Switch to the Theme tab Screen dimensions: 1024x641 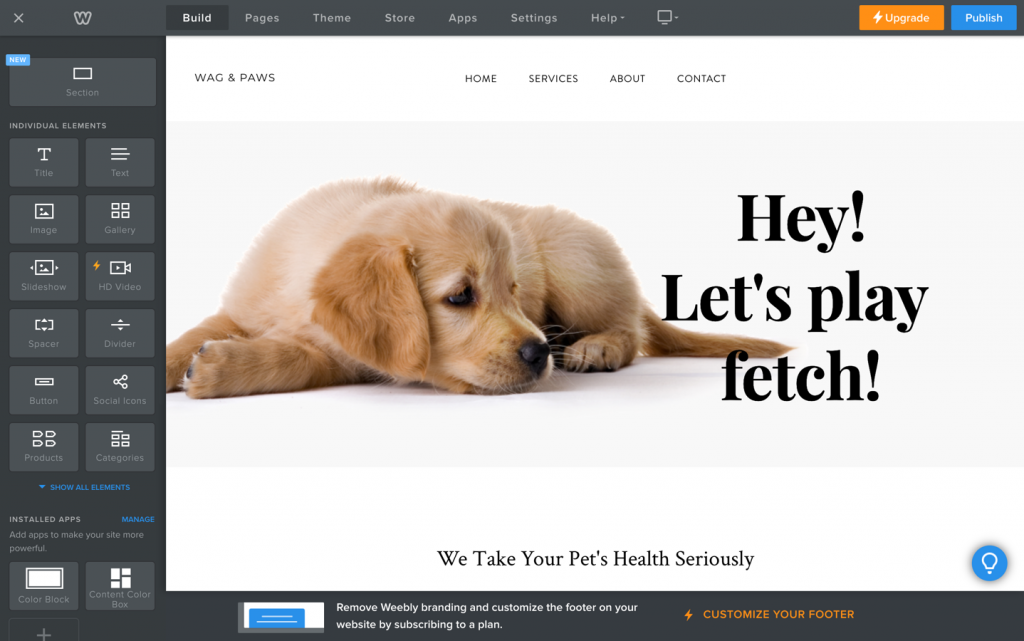click(x=331, y=18)
